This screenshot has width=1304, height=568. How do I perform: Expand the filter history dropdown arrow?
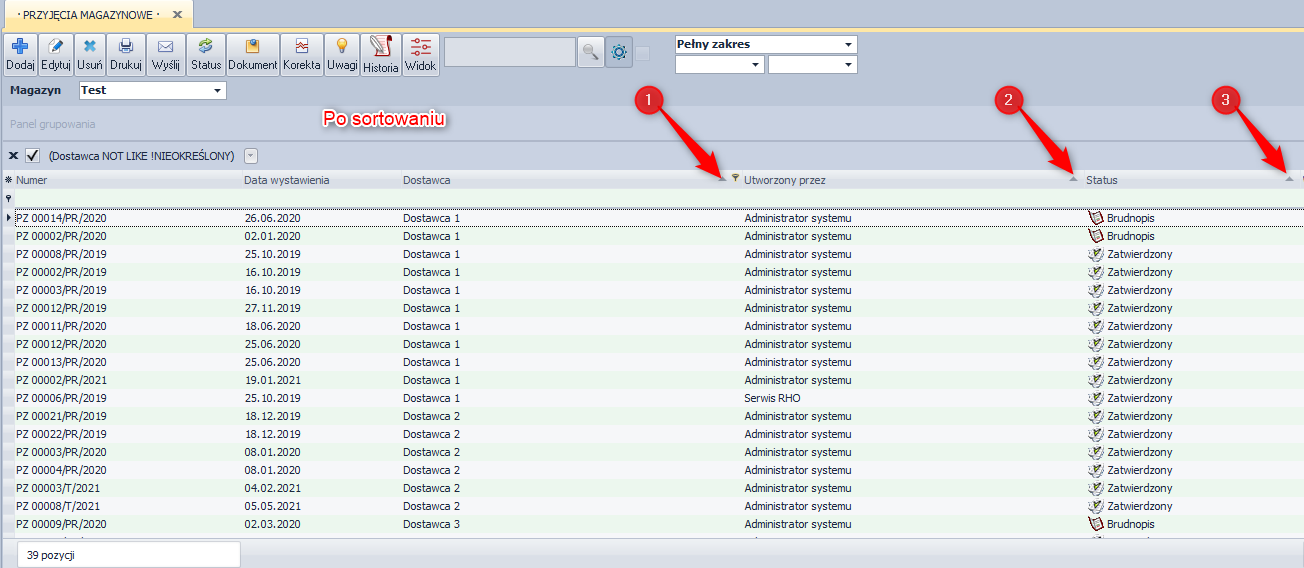(250, 155)
